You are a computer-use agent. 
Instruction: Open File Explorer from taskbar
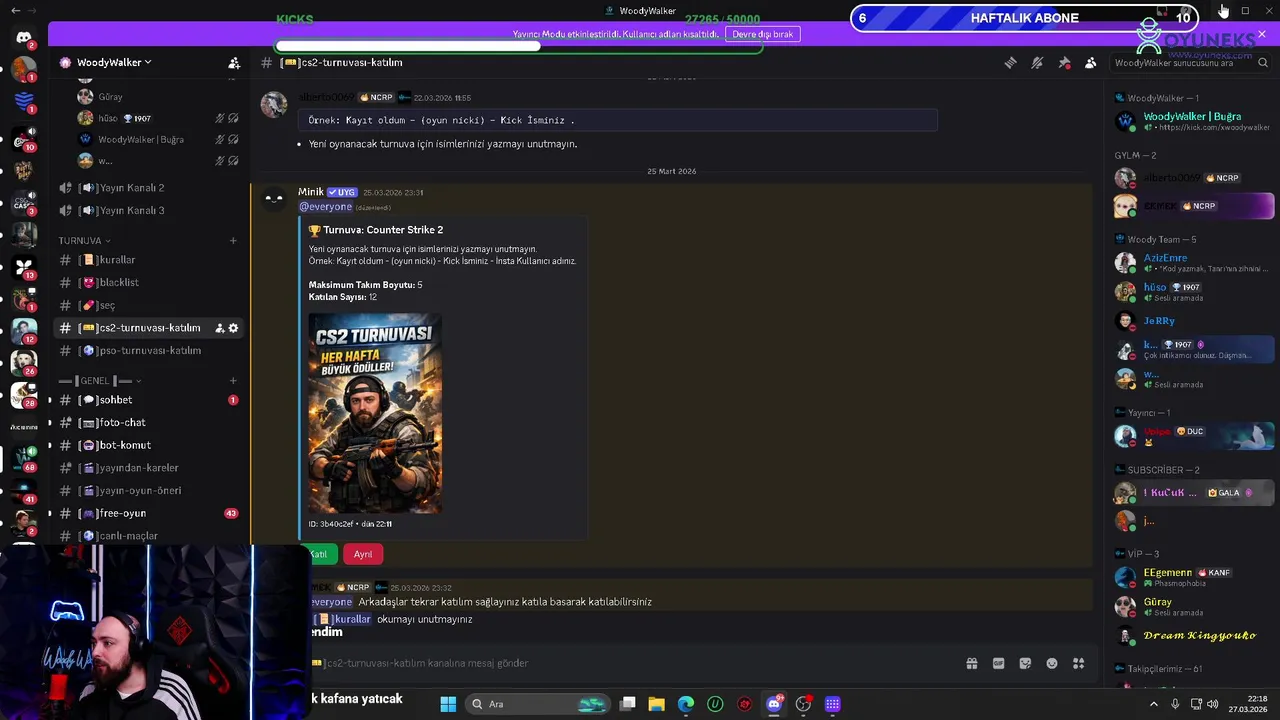click(x=657, y=704)
